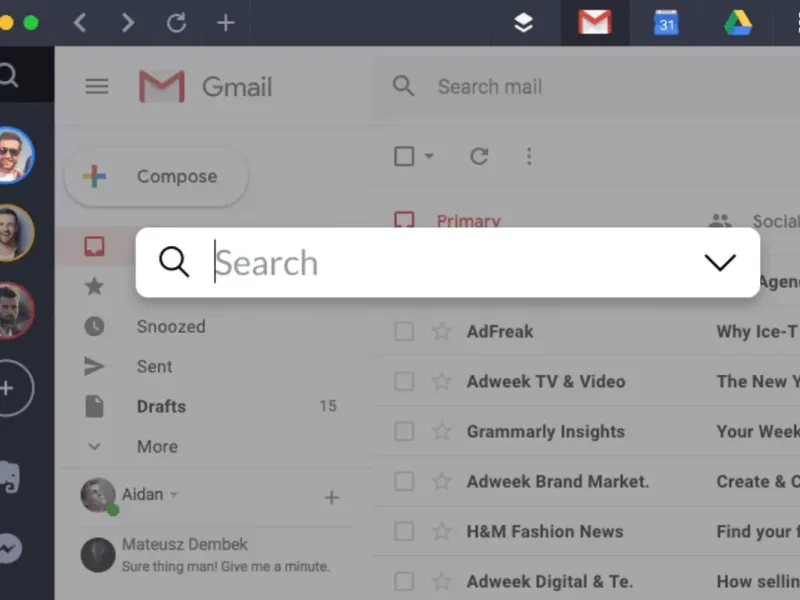Check the Adweek Brand Market. checkbox

pos(404,482)
